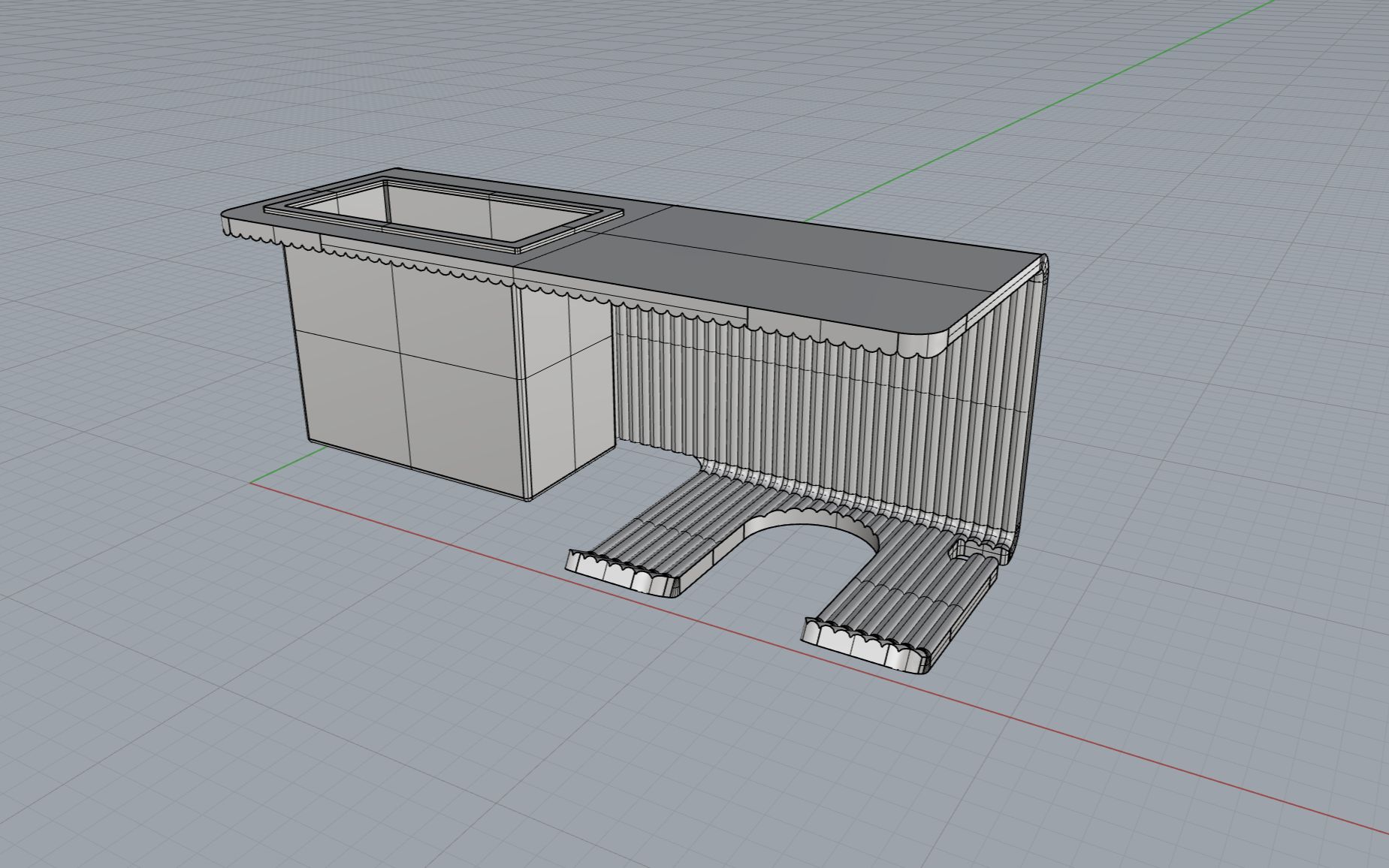The width and height of the screenshot is (1389, 868).
Task: Select the narrow side panel beside the cabinet
Action: click(x=569, y=390)
